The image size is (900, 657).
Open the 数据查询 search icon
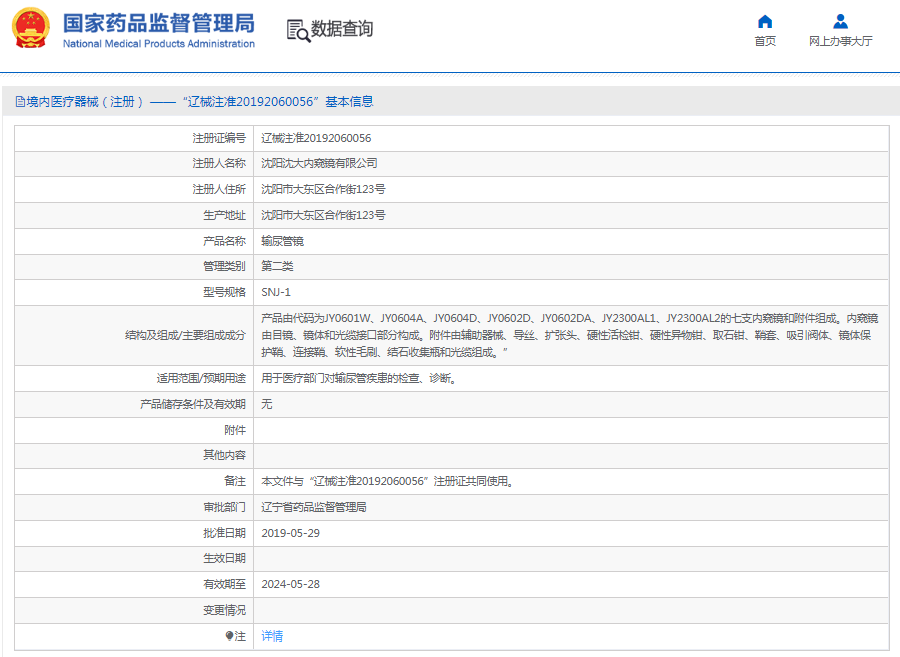point(298,30)
